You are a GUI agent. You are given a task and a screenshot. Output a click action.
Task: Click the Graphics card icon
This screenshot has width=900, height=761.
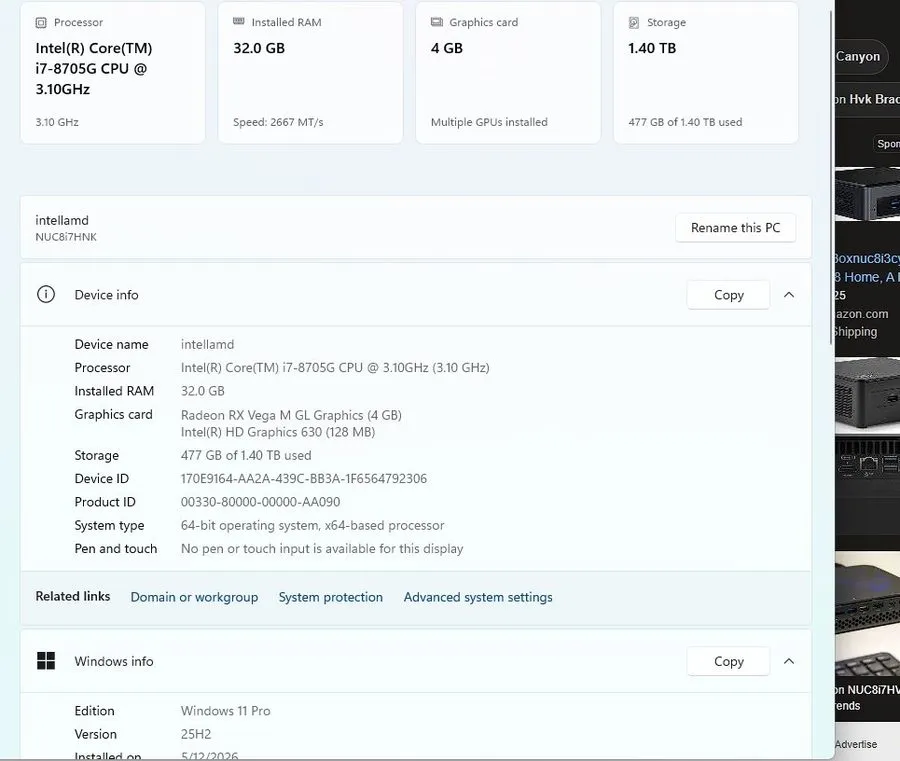437,22
